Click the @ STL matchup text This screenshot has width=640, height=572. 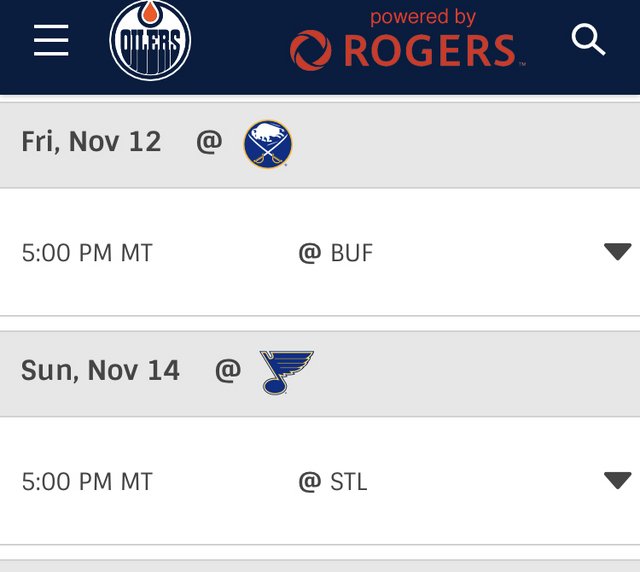pyautogui.click(x=333, y=481)
